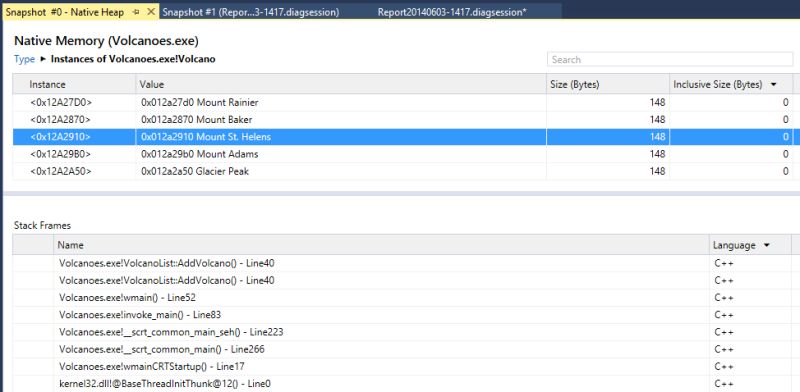Click the Stack Frames section label
Image resolution: width=800 pixels, height=392 pixels.
42,225
